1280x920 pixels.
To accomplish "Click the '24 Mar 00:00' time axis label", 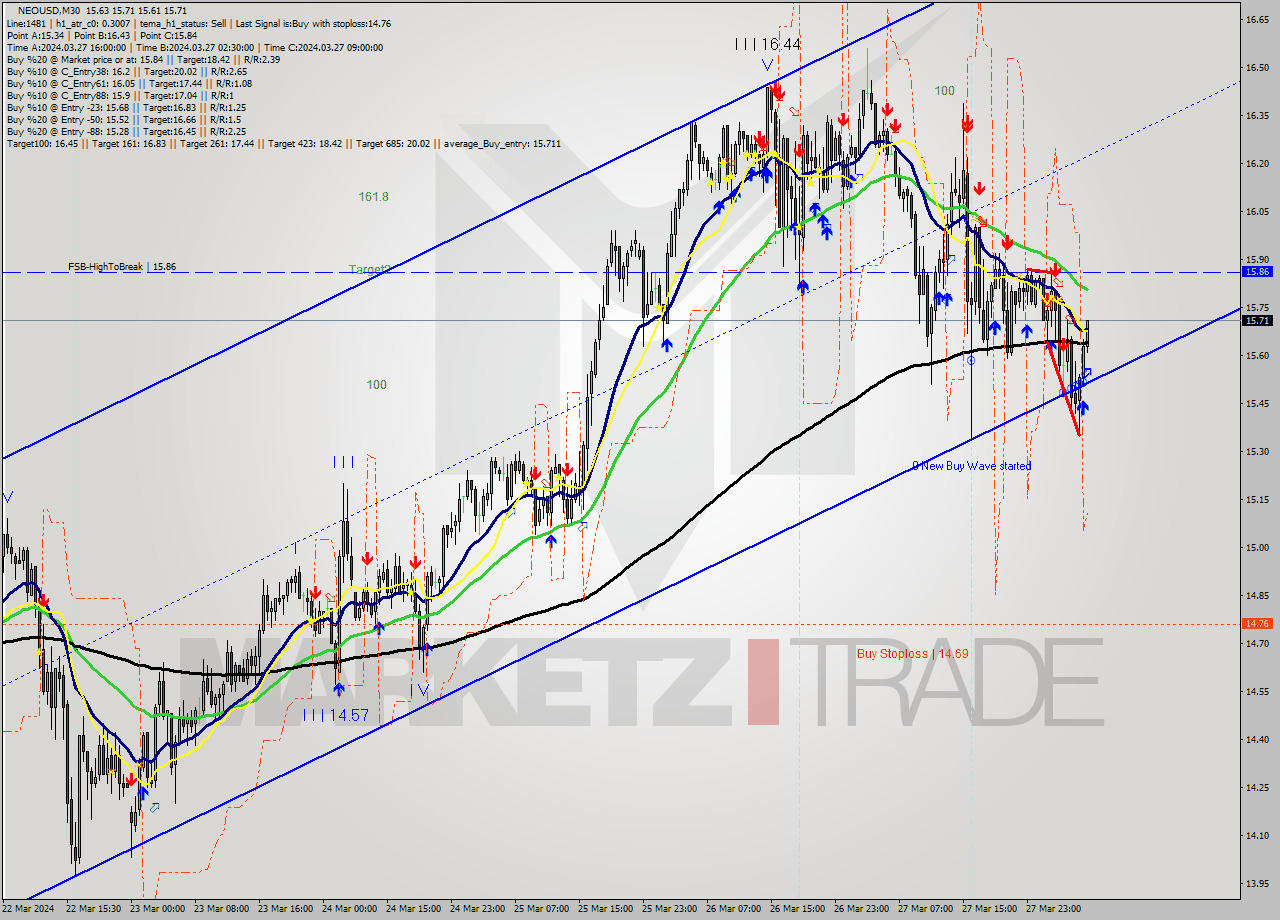I will click(350, 909).
